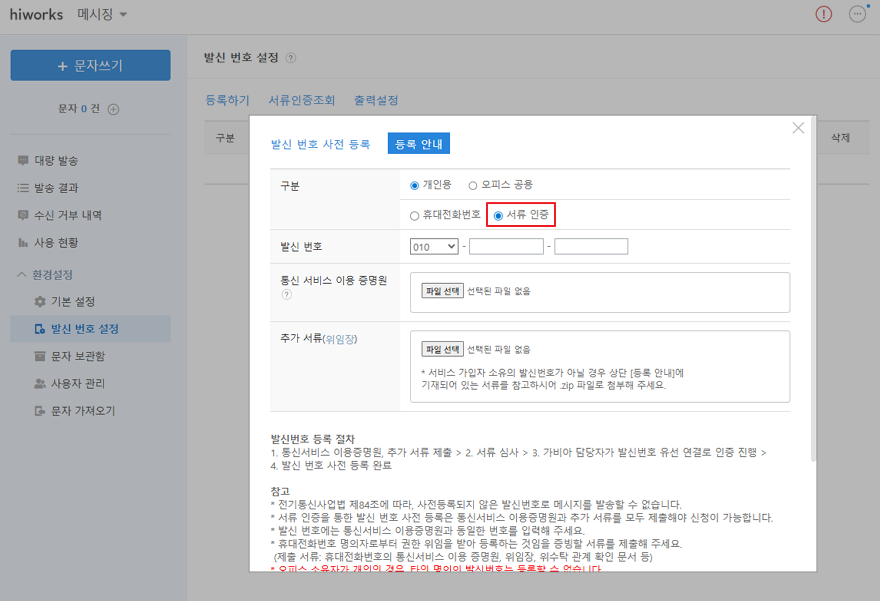The width and height of the screenshot is (880, 601).
Task: Open the chat bubble icon in header
Action: [857, 14]
